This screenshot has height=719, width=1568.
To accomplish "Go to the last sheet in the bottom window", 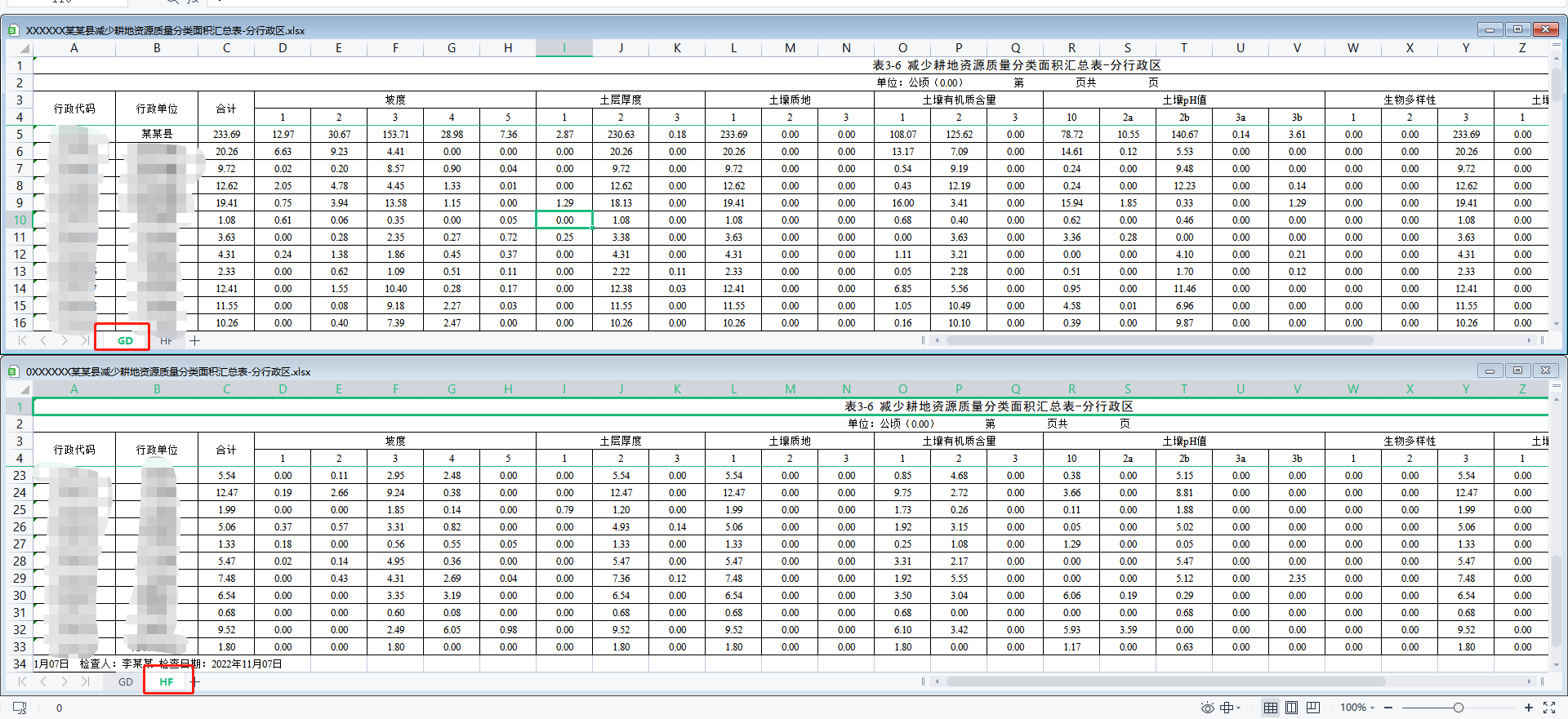I will [85, 681].
